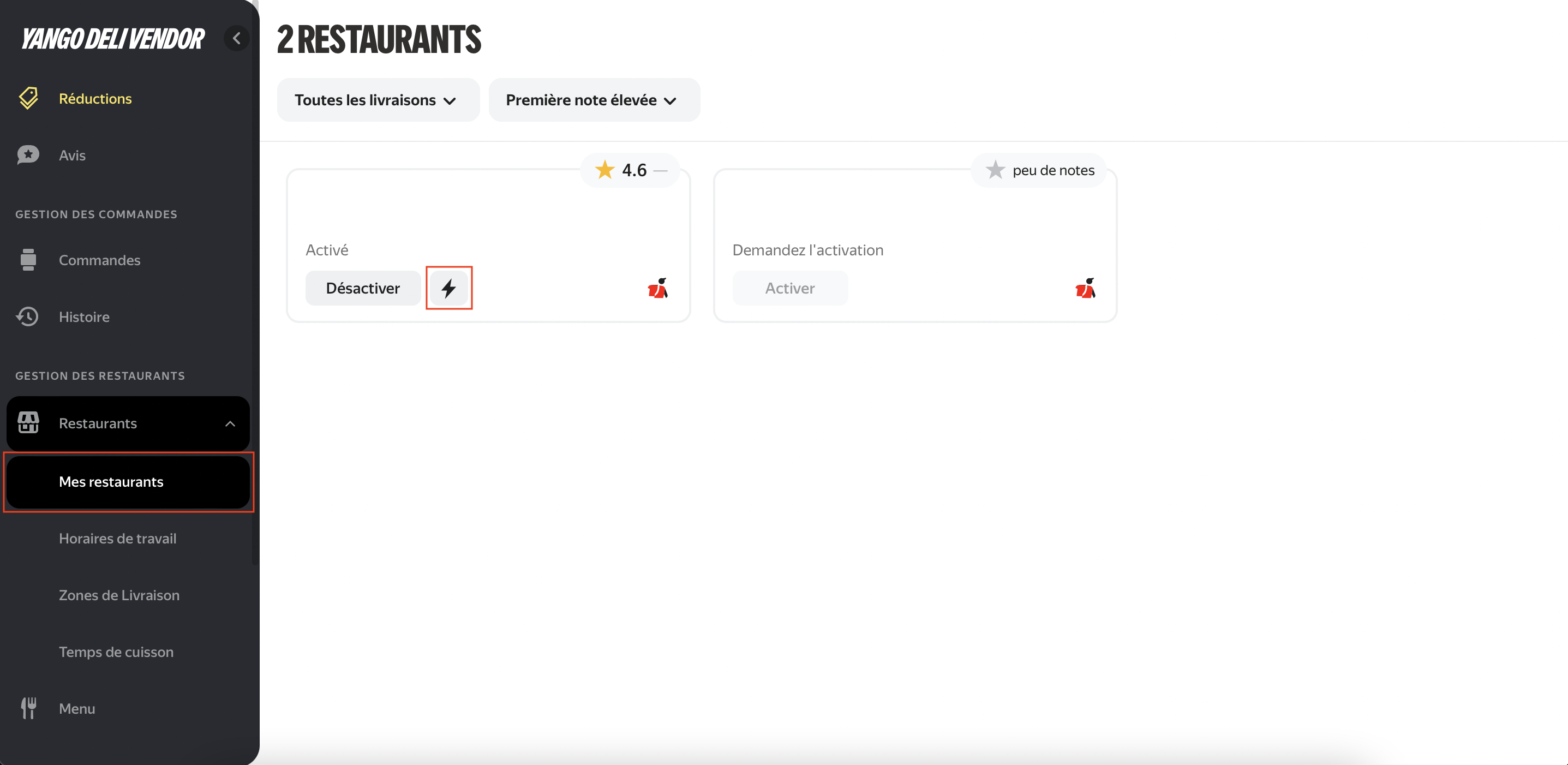Open Réductions in the sidebar
1568x765 pixels.
pyautogui.click(x=95, y=99)
